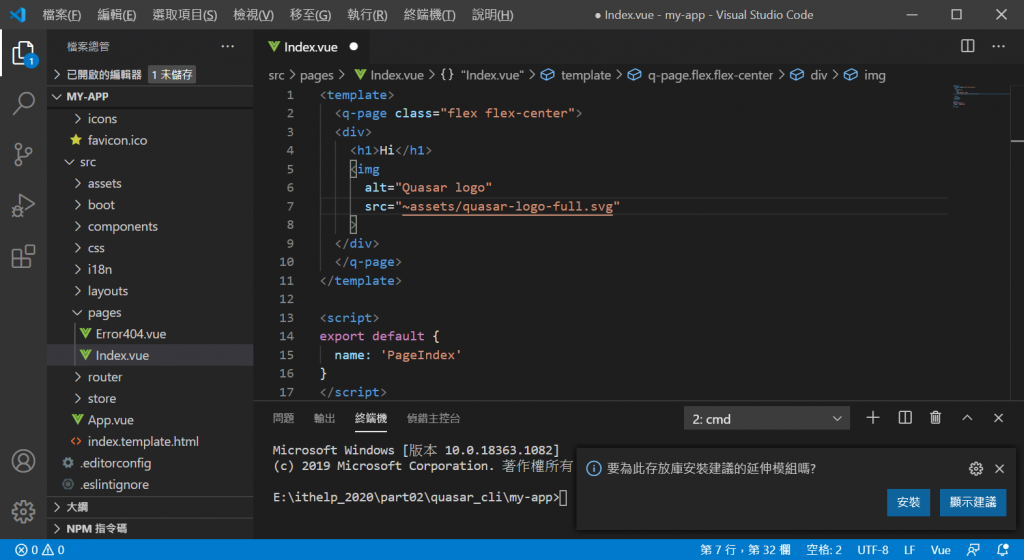Screen dimensions: 1024x560
Task: Open the Explorer view in activity bar
Action: tap(24, 53)
